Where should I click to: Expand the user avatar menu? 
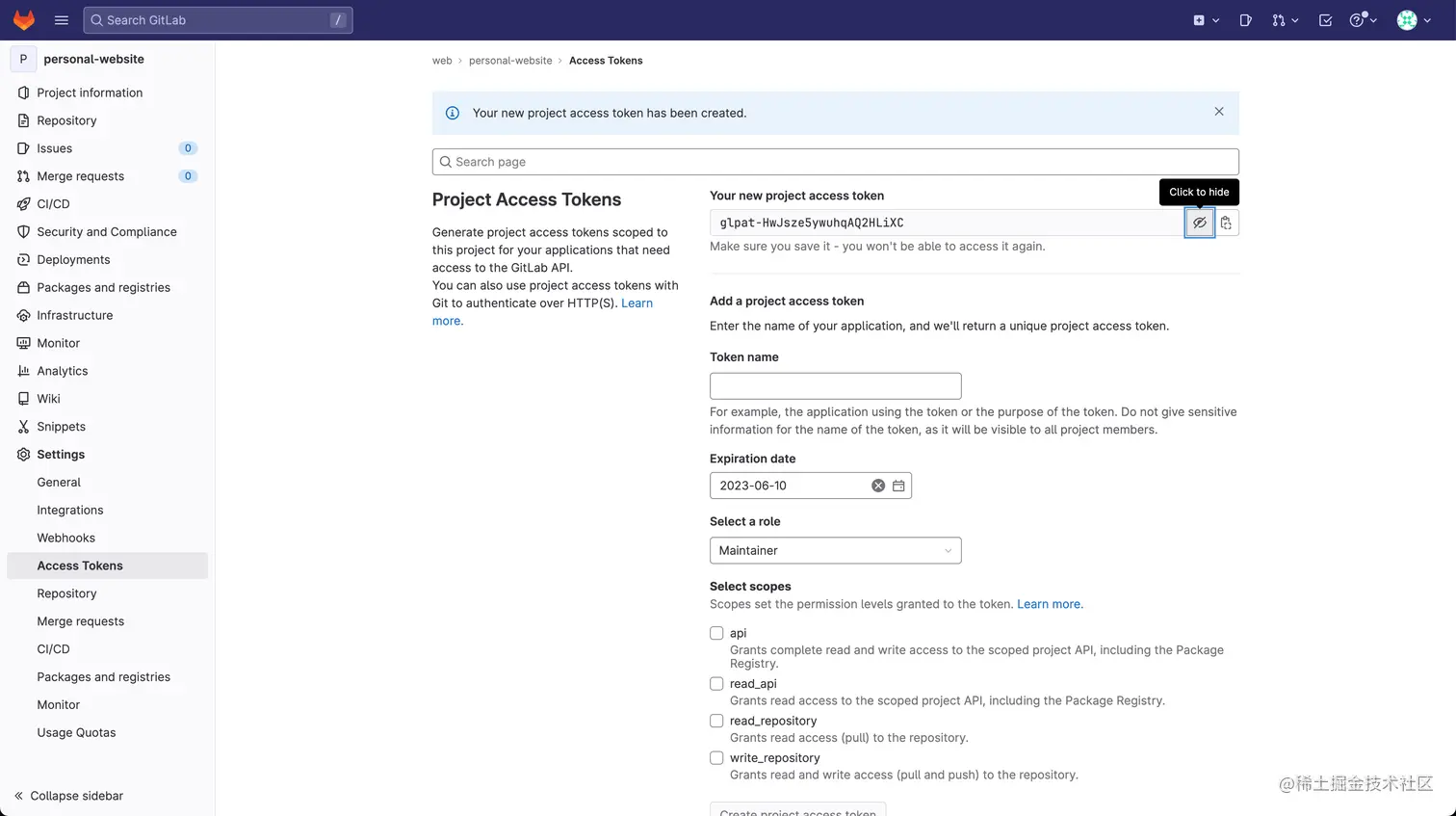click(1413, 20)
